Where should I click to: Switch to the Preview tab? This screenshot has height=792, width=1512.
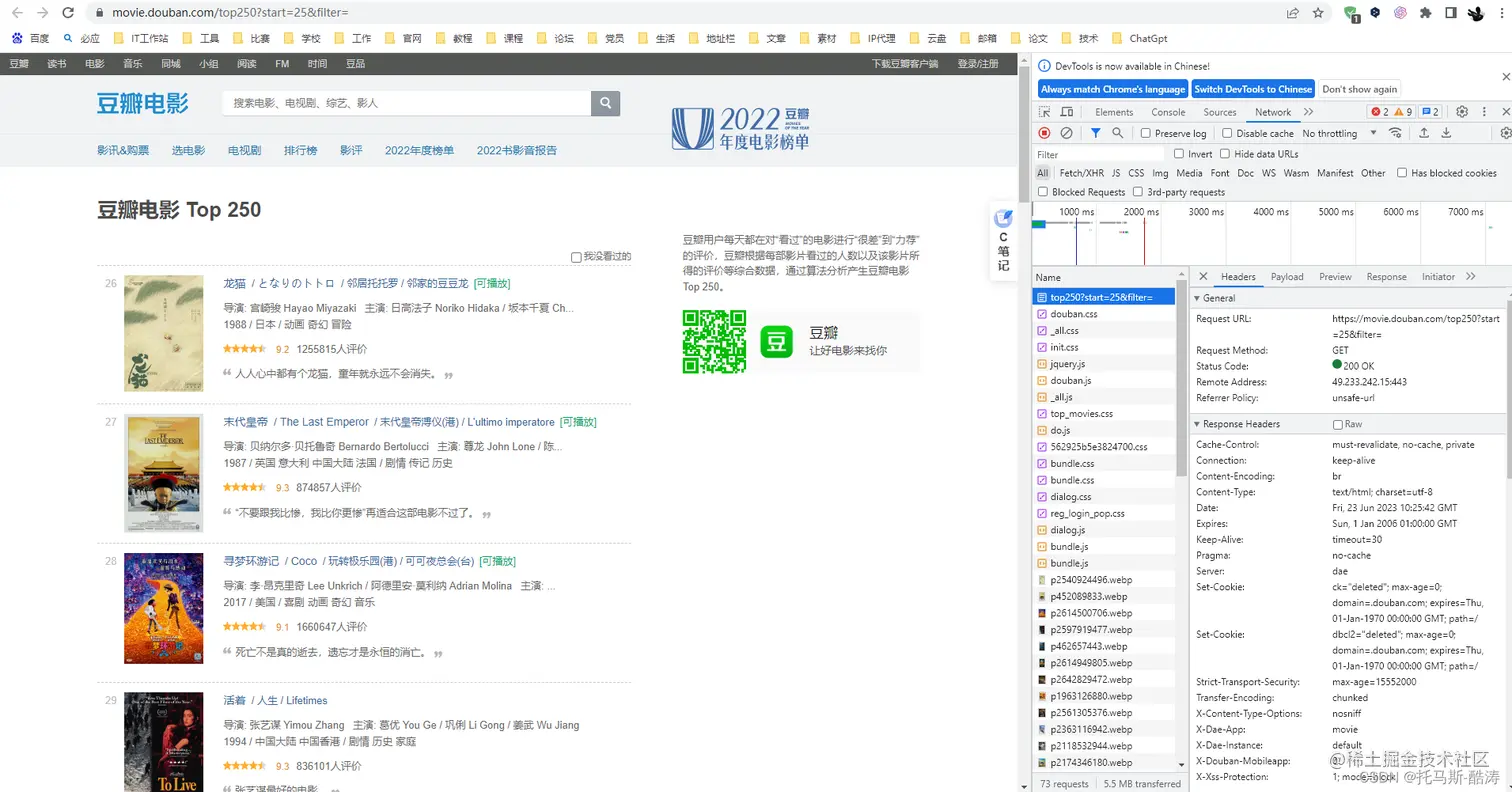click(1335, 277)
